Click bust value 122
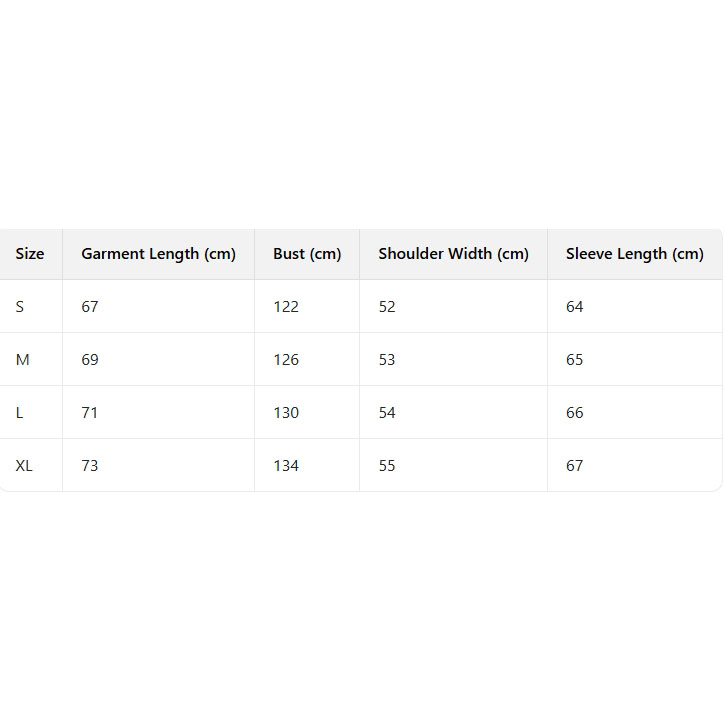 pyautogui.click(x=286, y=307)
